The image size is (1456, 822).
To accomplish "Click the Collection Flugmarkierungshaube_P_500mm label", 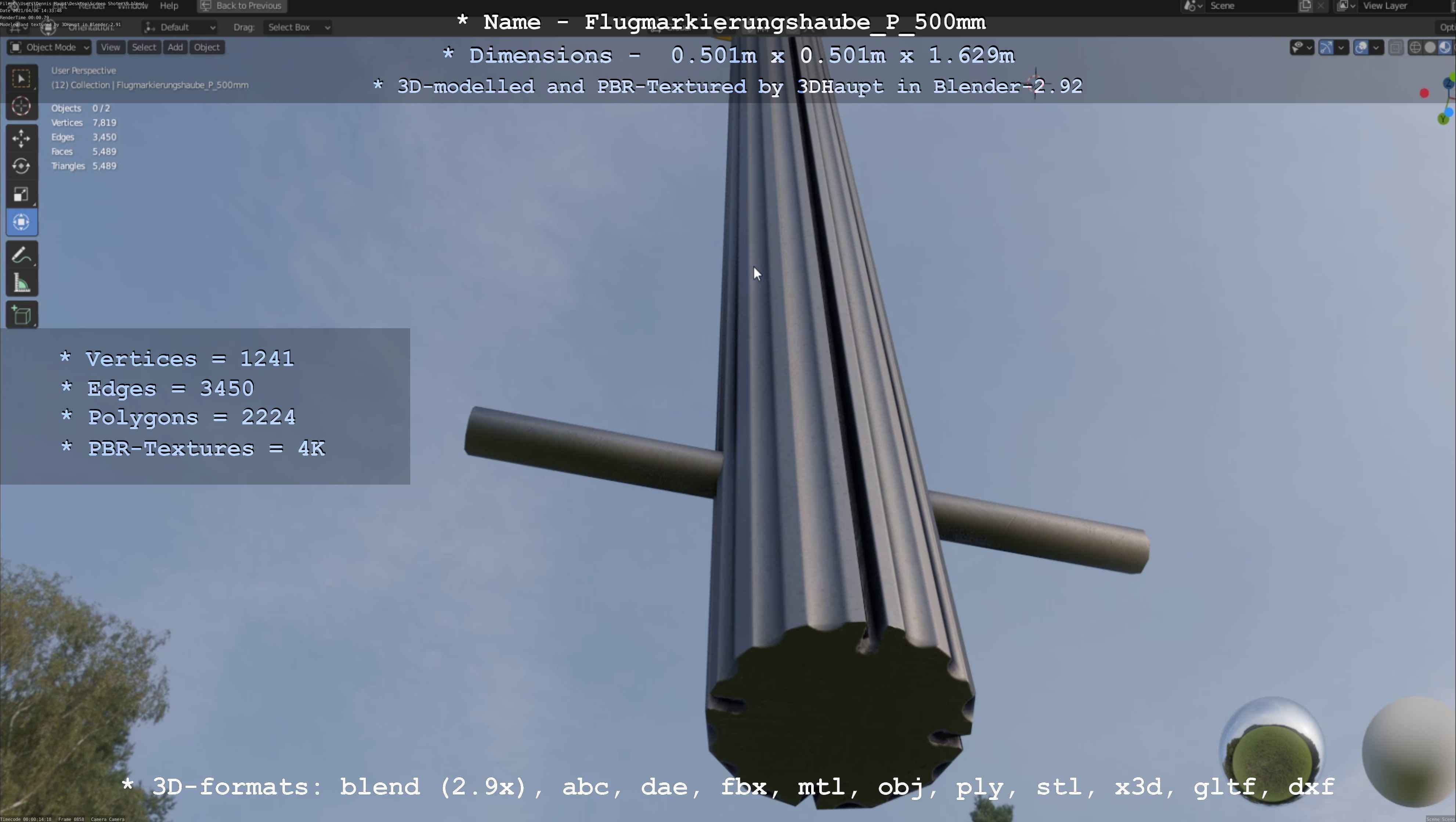I will tap(150, 85).
